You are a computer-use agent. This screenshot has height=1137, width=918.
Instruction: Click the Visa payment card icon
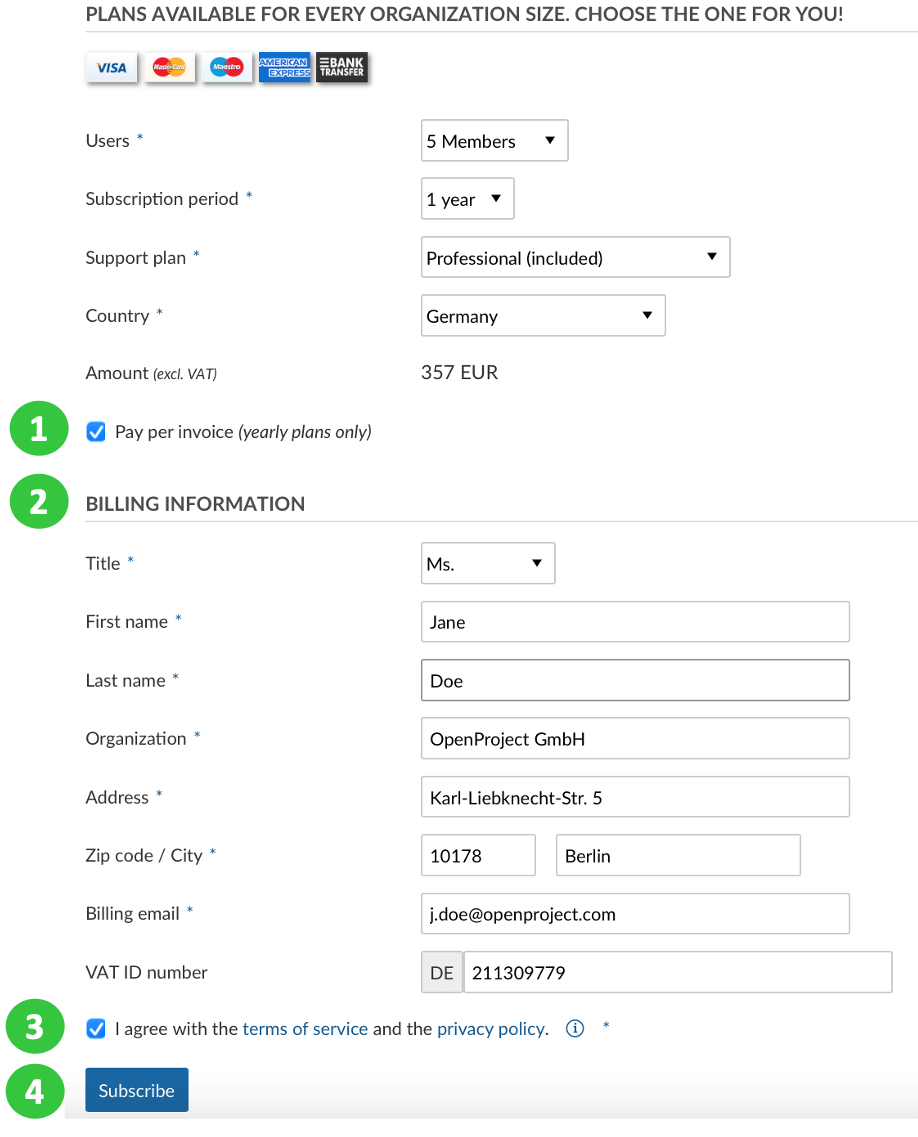[x=111, y=68]
